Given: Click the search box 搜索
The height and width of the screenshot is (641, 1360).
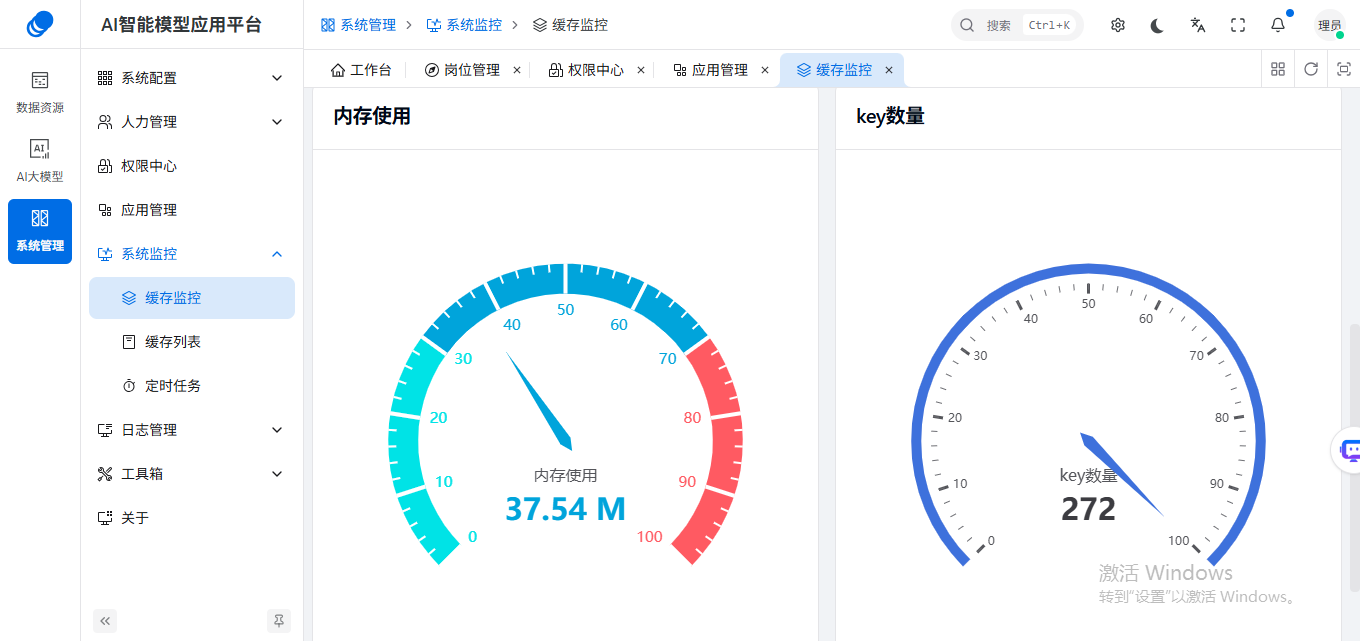Looking at the screenshot, I should [1017, 25].
